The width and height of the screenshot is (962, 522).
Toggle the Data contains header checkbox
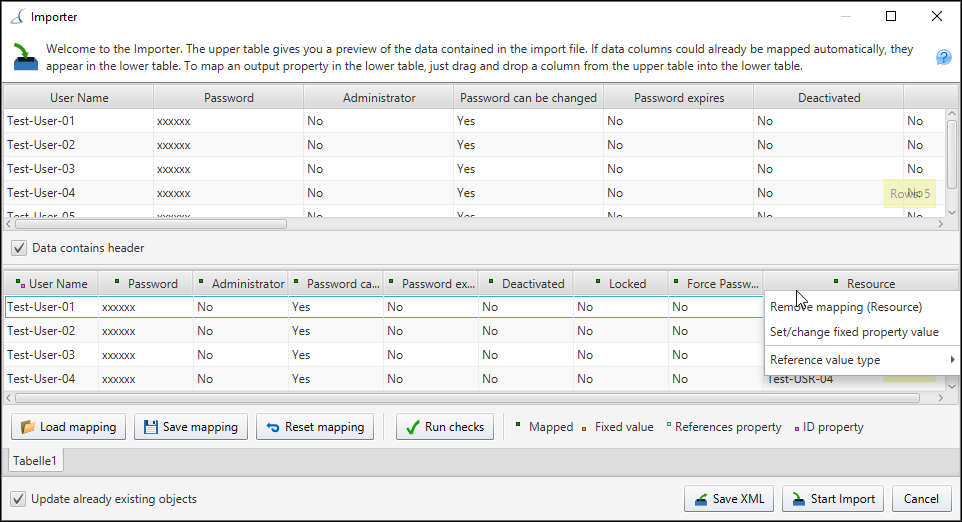[19, 248]
